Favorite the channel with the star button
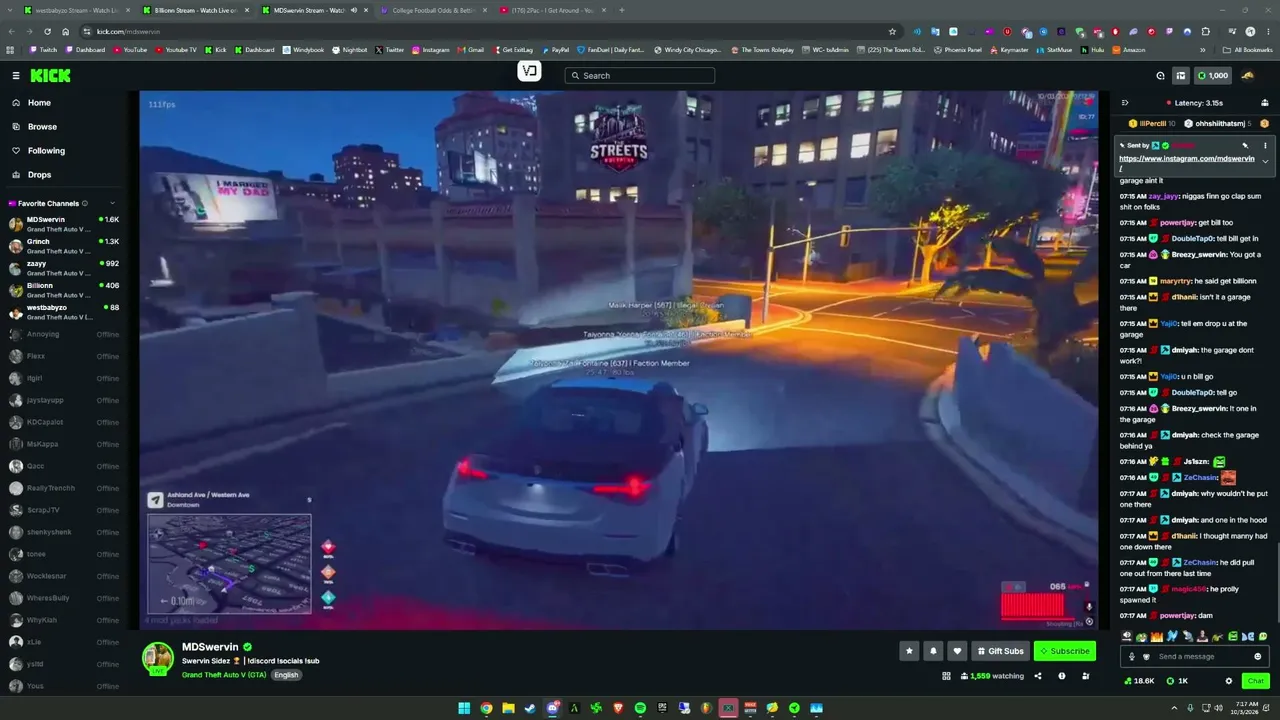Screen dimensions: 1280x720 click(909, 651)
